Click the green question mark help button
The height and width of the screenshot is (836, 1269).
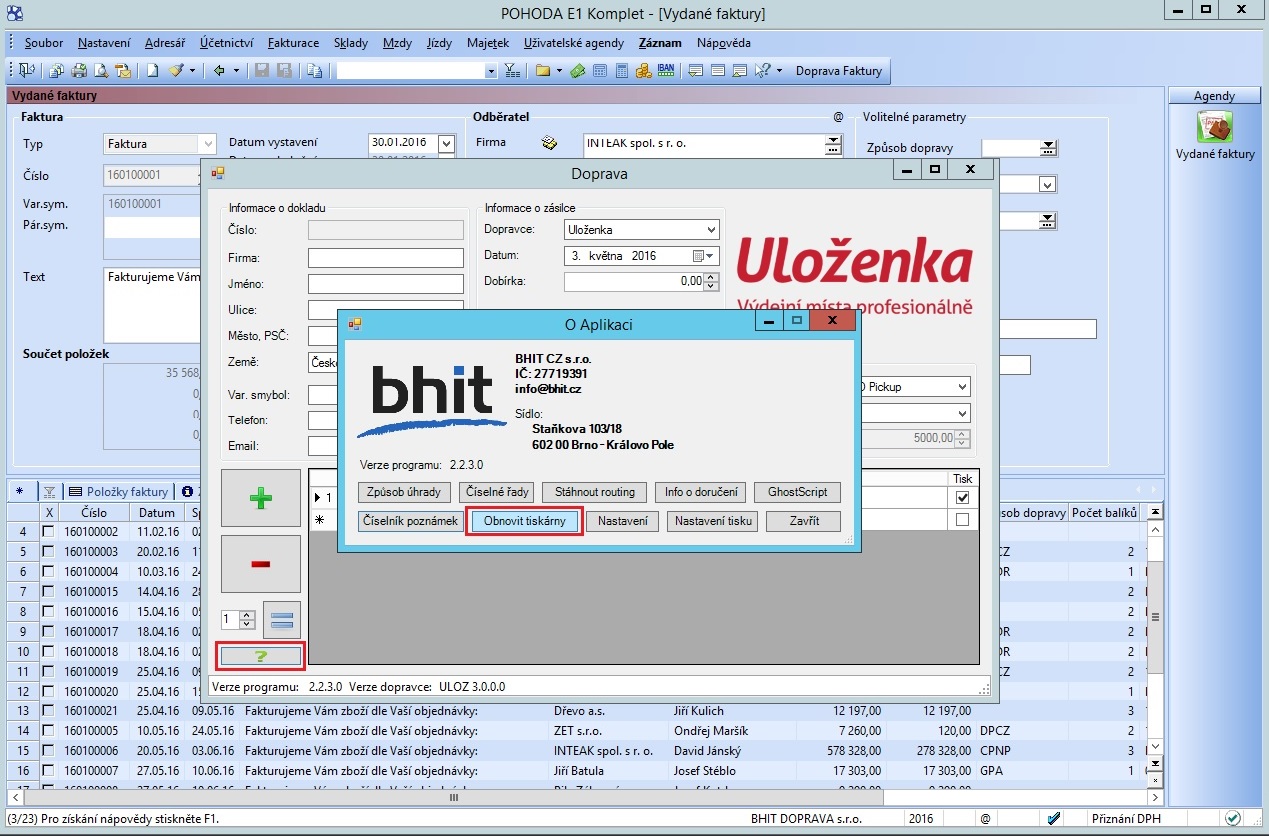click(260, 656)
